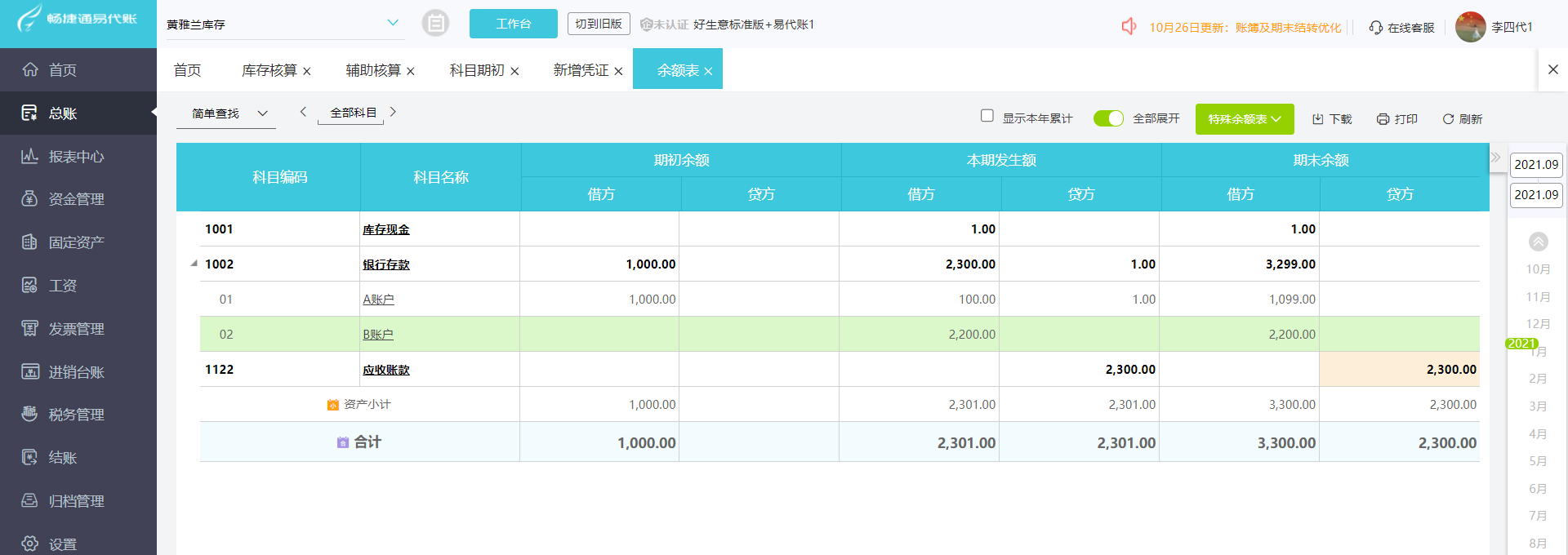1568x555 pixels.
Task: Select 12月 in the month timeline
Action: pos(1538,324)
